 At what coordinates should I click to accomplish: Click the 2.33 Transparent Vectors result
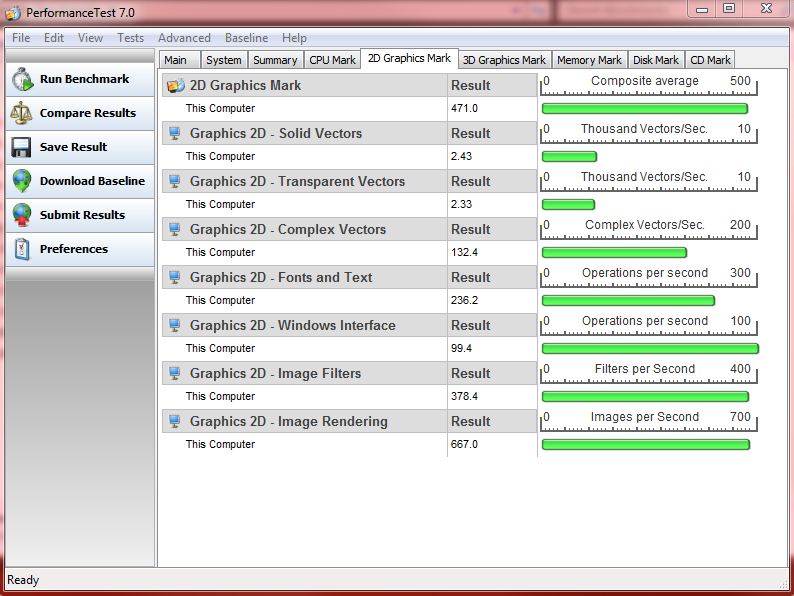[461, 204]
